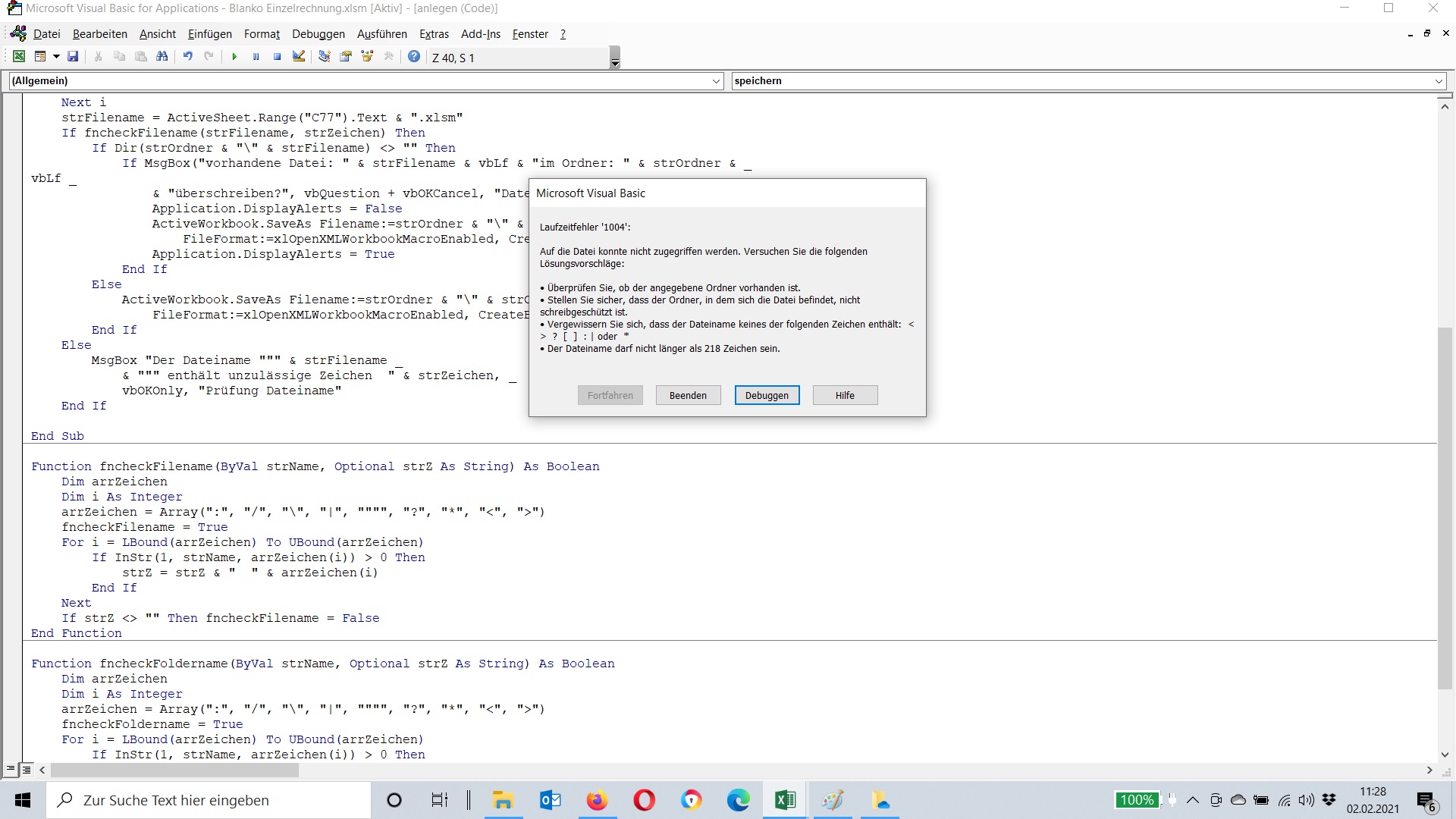Expand the speichern procedure dropdown

tap(1439, 81)
